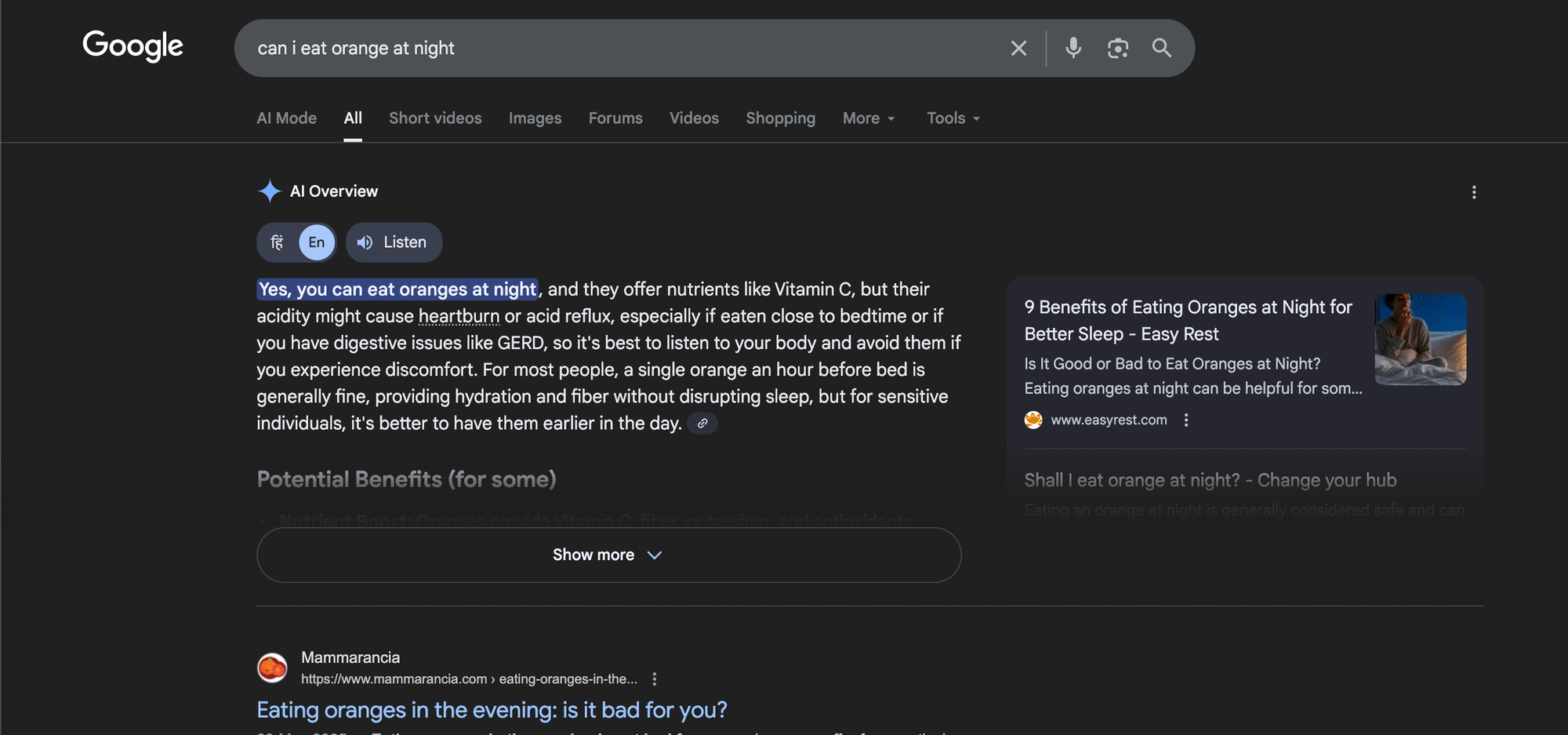Switch to the Images tab

click(535, 118)
